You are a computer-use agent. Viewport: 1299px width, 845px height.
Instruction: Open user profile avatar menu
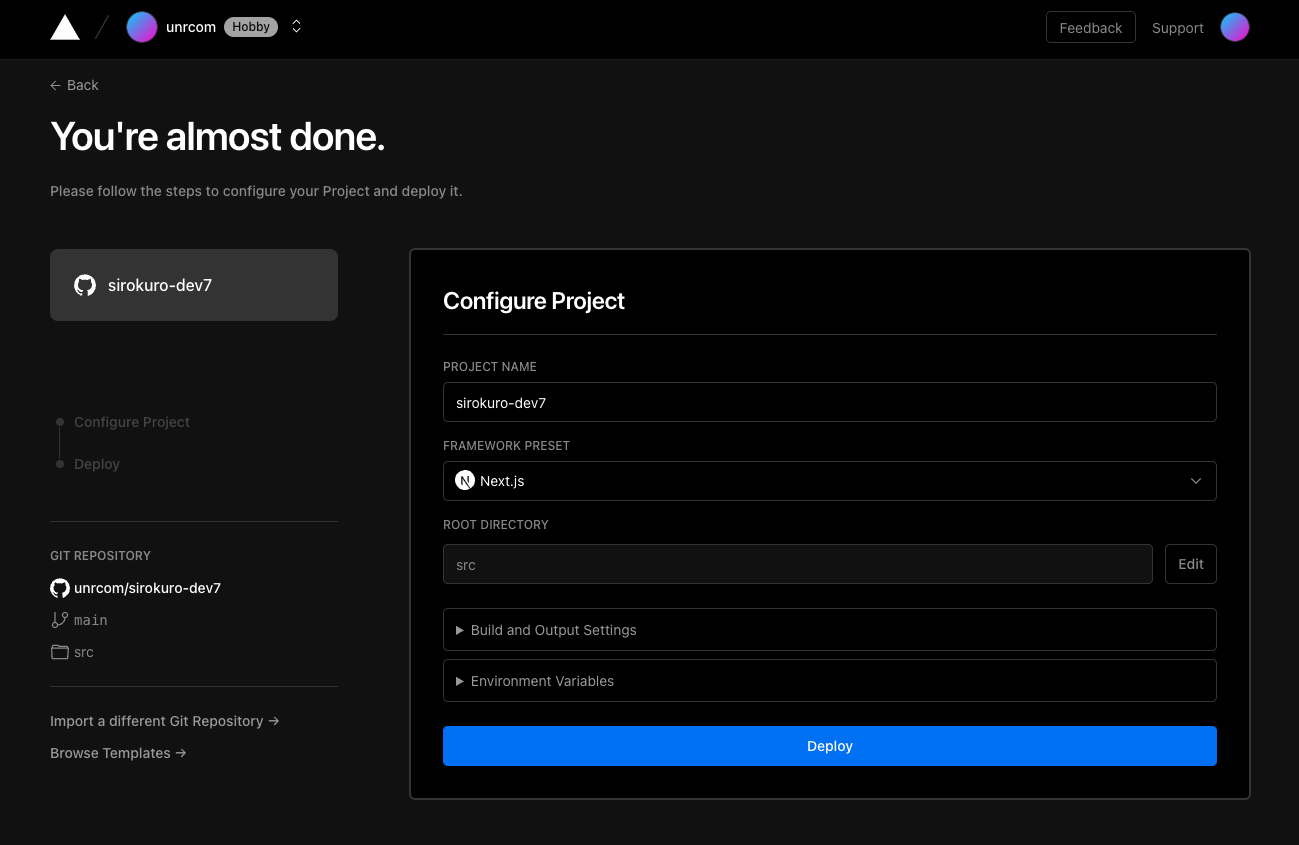coord(1235,27)
